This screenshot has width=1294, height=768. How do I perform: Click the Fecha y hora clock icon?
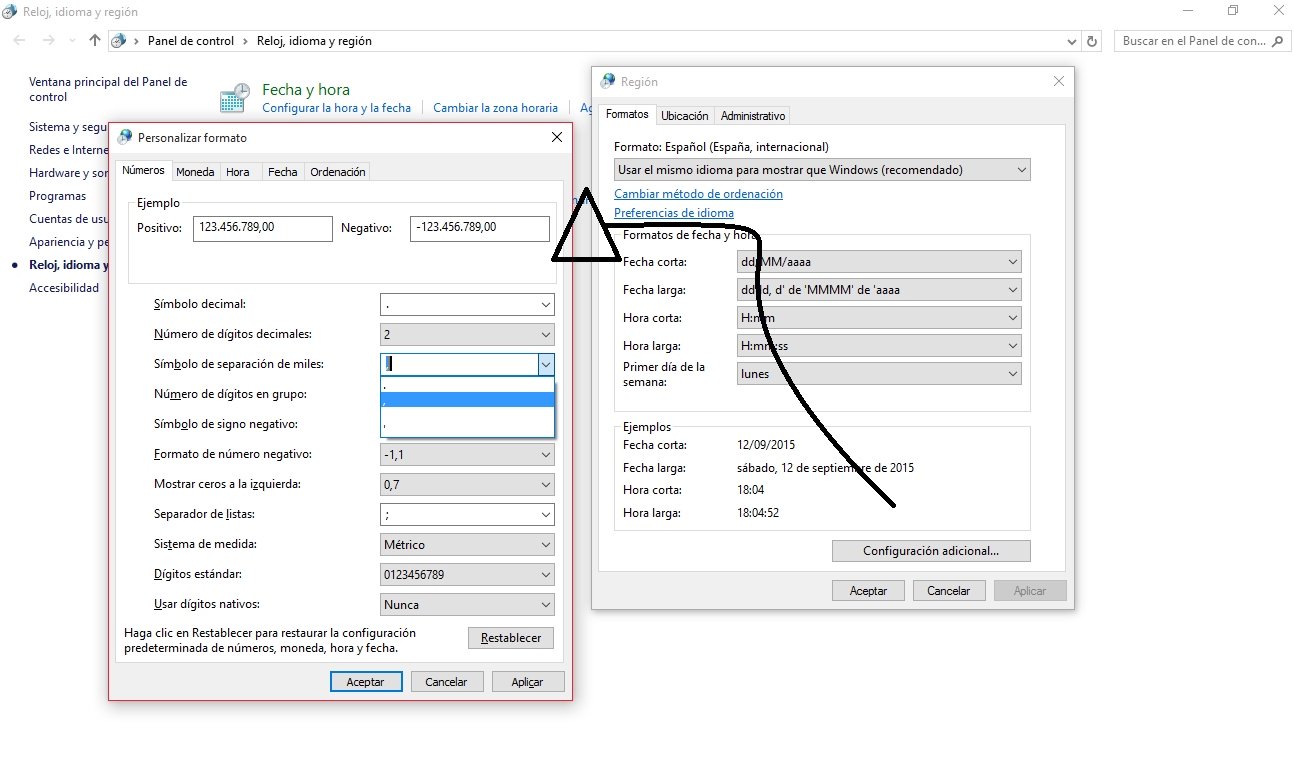coord(233,97)
